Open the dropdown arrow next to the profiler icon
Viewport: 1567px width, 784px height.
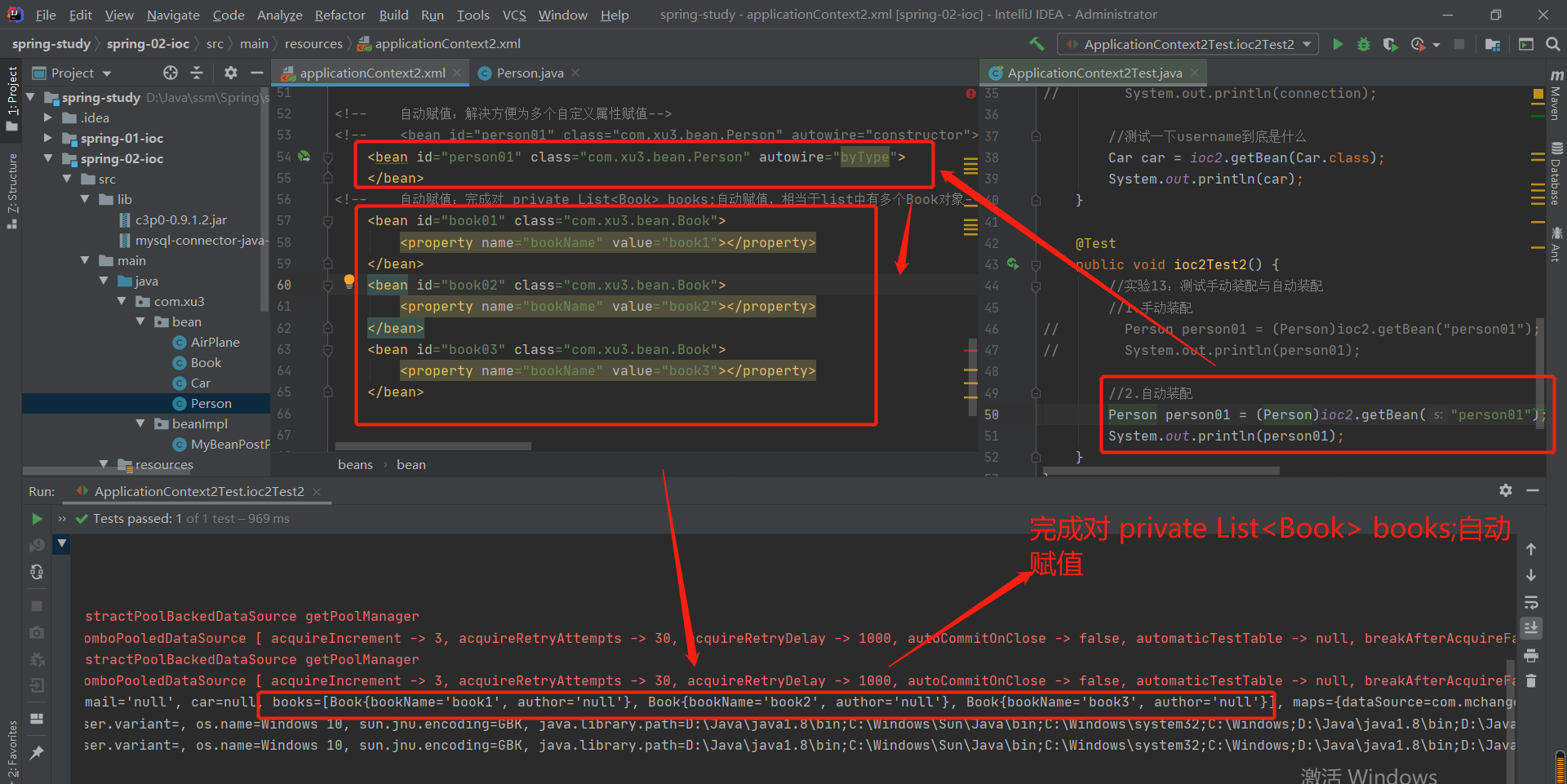point(1436,45)
